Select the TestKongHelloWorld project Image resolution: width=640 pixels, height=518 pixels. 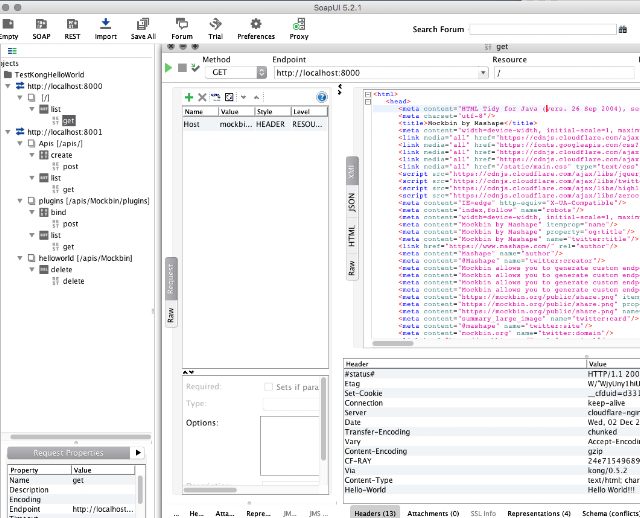pyautogui.click(x=49, y=75)
